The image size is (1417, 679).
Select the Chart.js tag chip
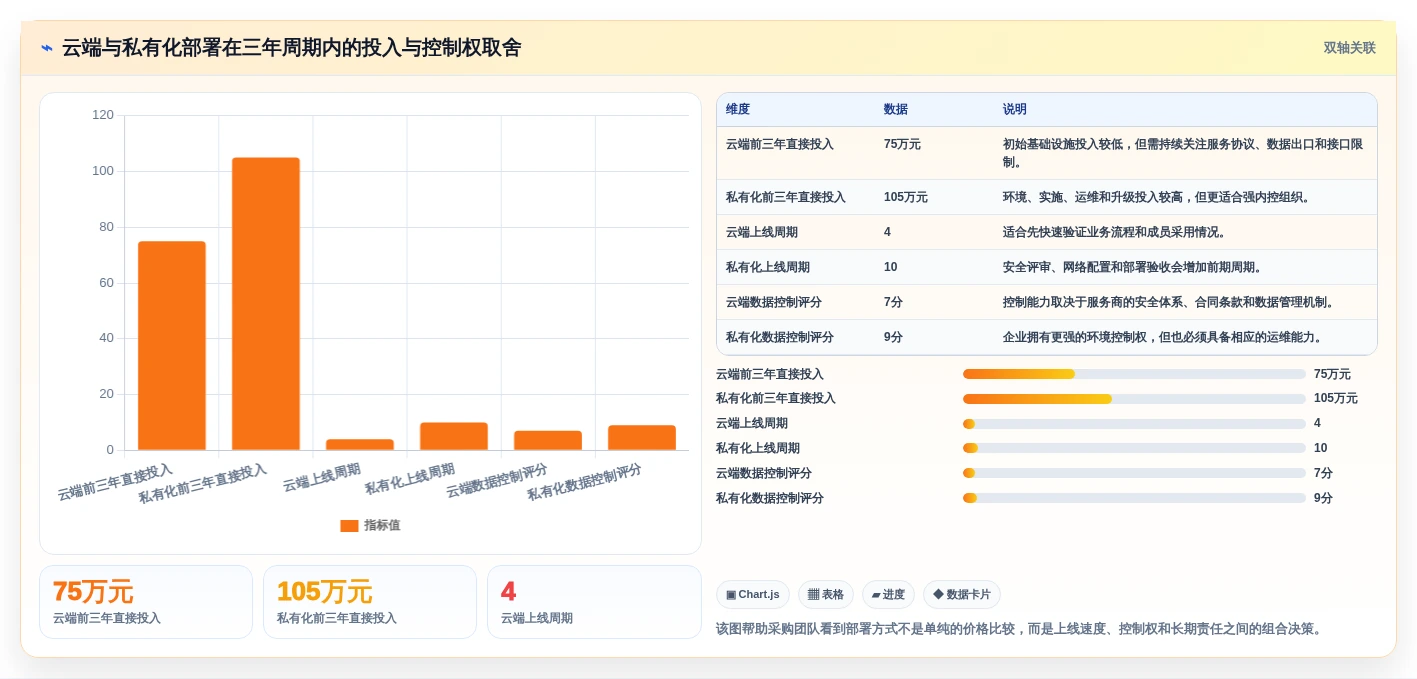(753, 594)
